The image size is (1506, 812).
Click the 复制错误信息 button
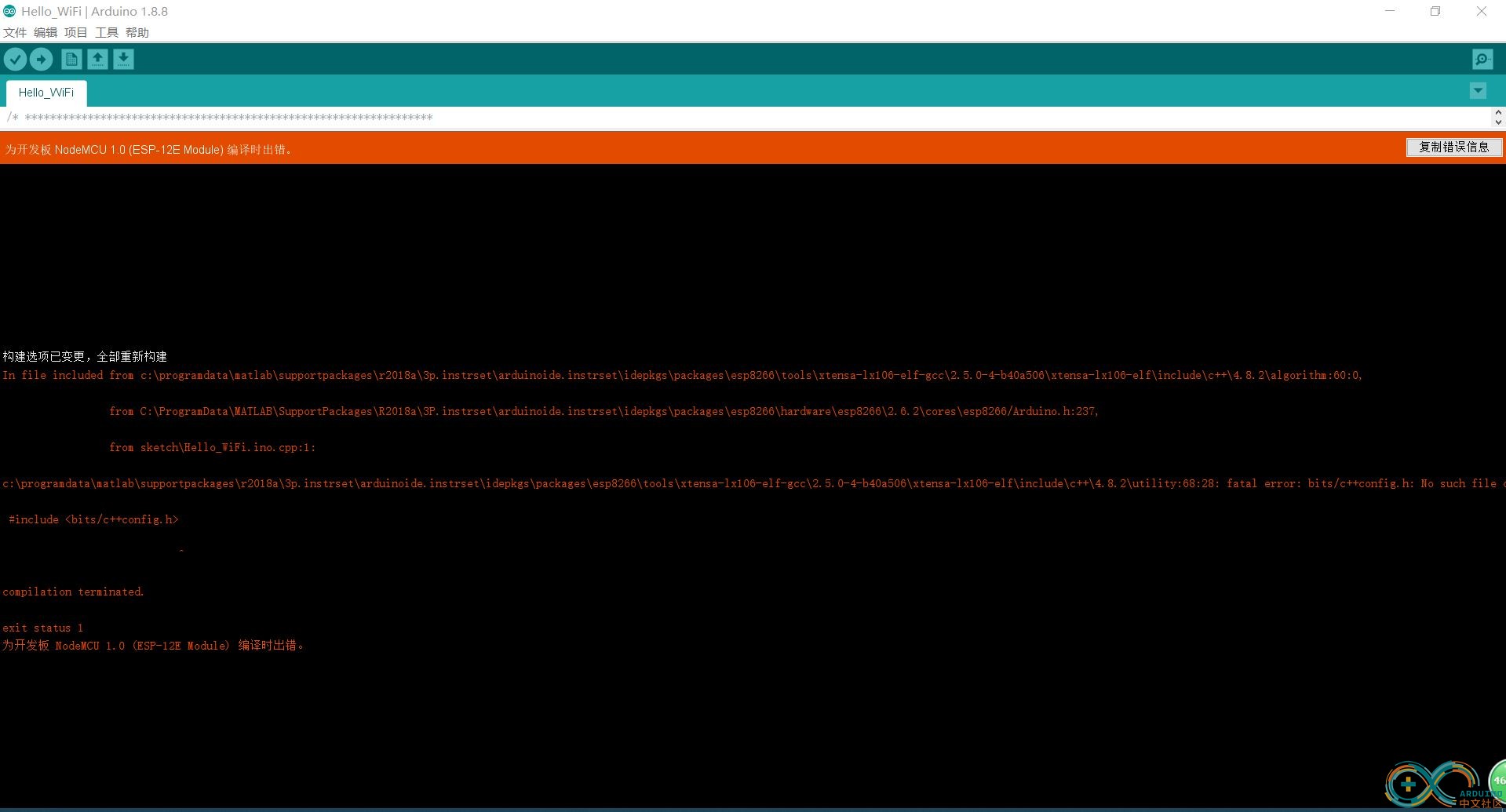click(x=1453, y=147)
